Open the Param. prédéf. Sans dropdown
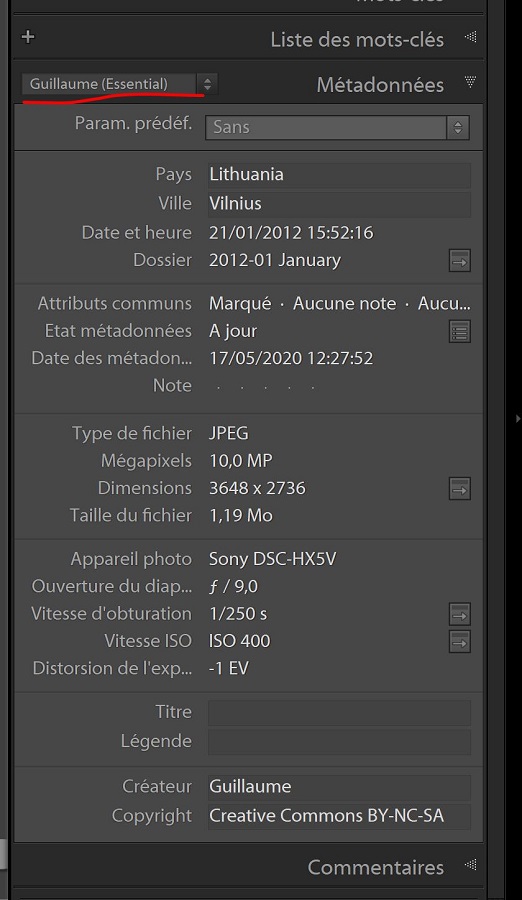Image resolution: width=522 pixels, height=900 pixels. [337, 127]
